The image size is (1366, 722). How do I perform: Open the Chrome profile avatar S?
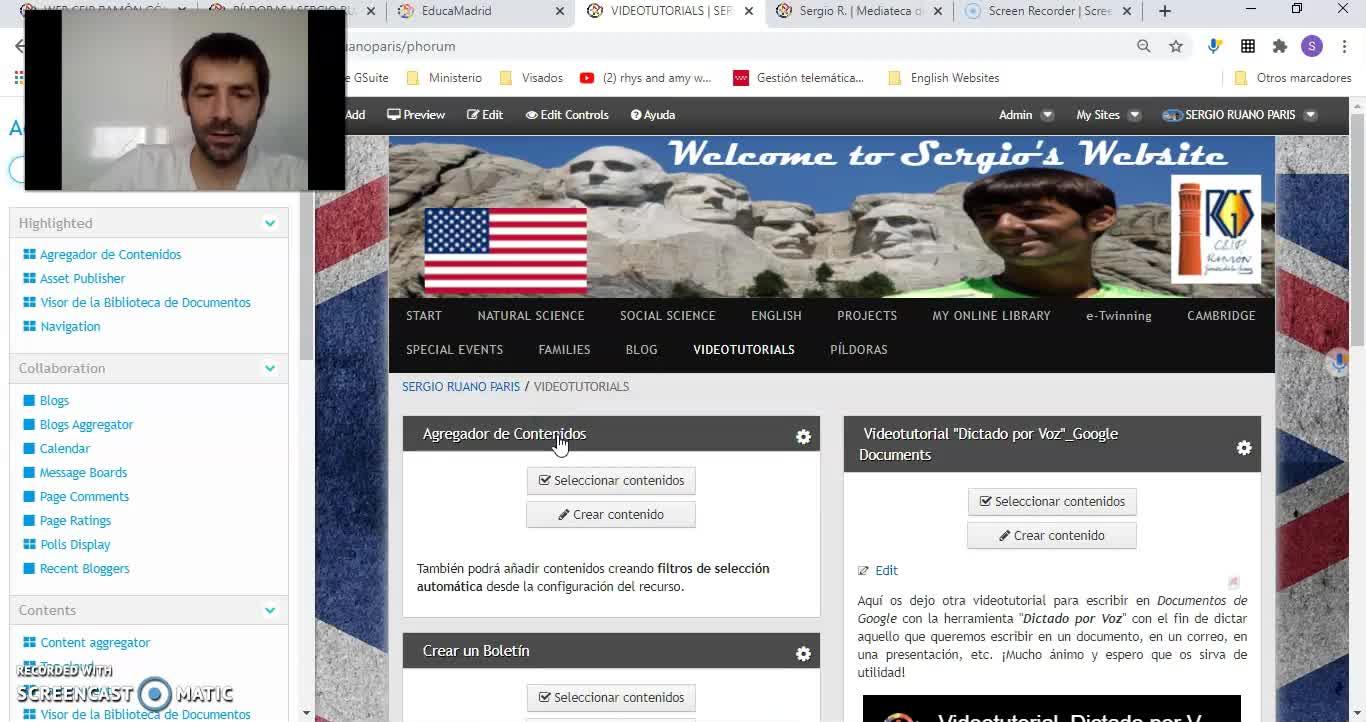pos(1312,46)
